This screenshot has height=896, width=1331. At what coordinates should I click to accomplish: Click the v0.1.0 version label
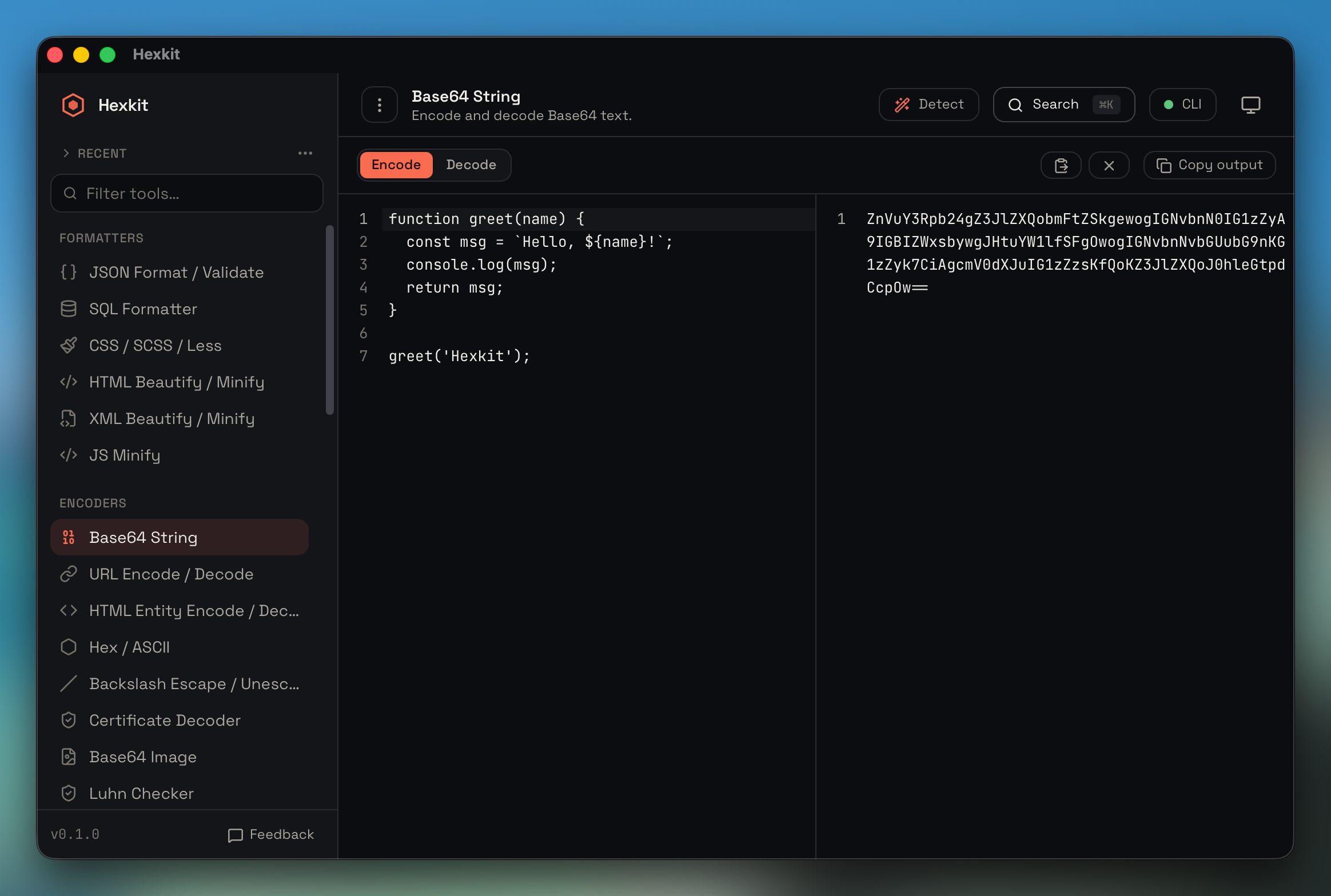pyautogui.click(x=75, y=835)
